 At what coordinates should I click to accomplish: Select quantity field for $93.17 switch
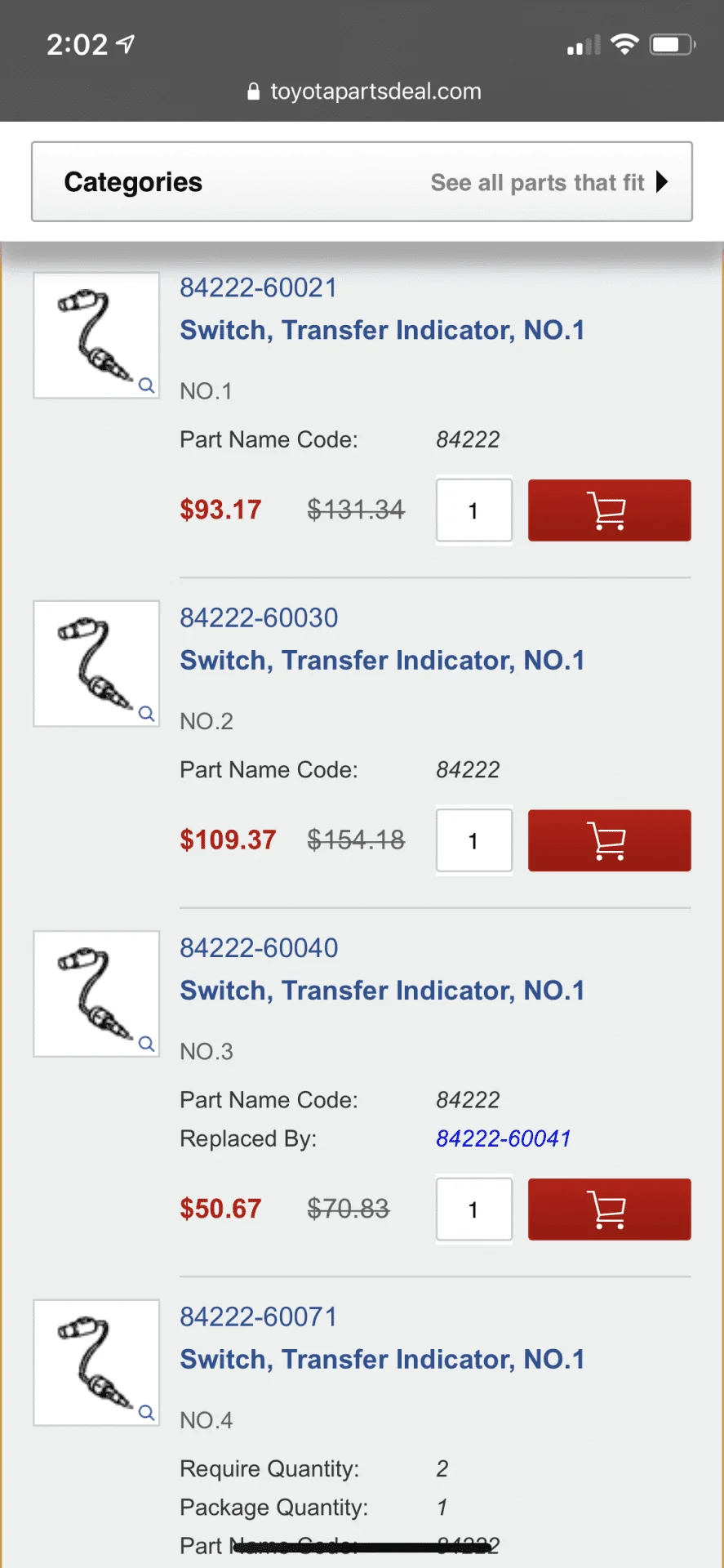point(473,510)
